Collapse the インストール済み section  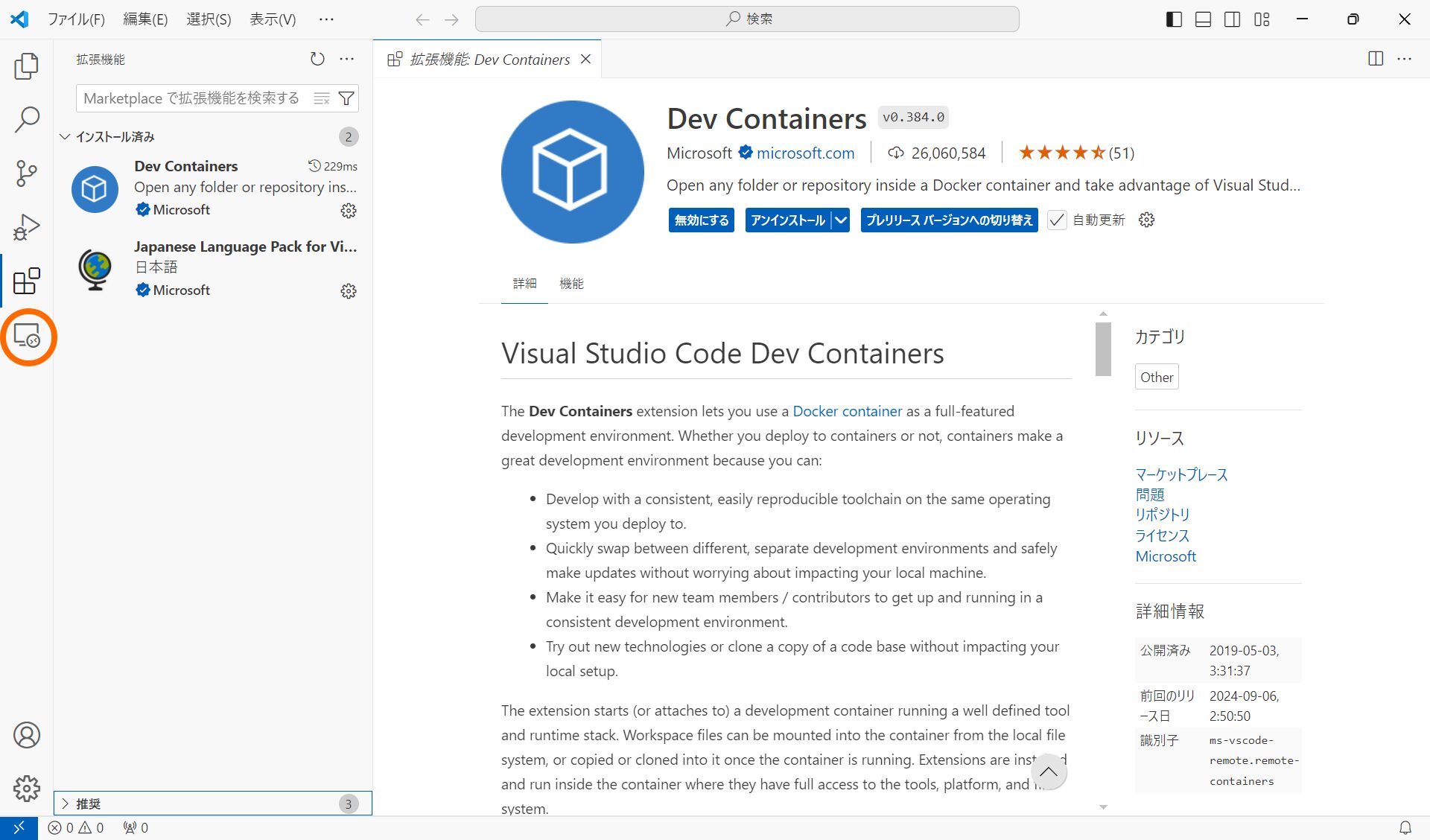tap(66, 137)
